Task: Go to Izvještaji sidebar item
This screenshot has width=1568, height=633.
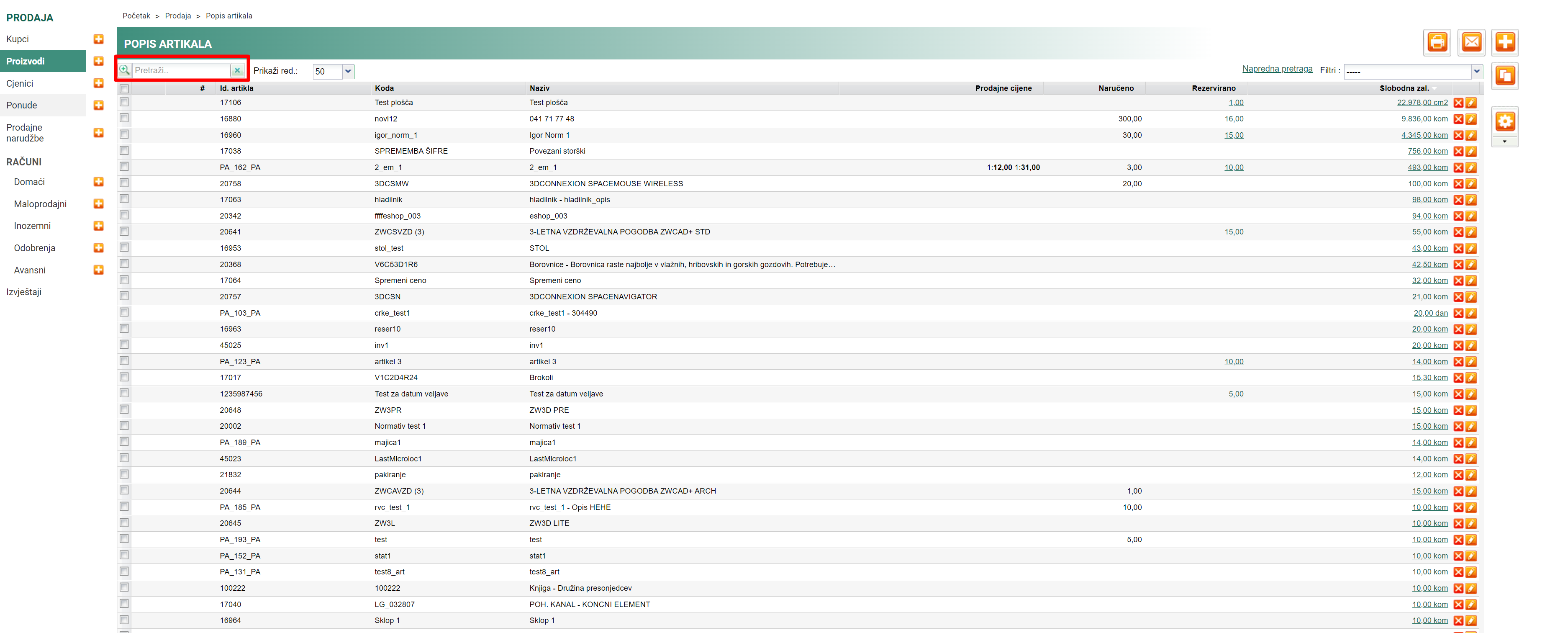Action: tap(24, 292)
